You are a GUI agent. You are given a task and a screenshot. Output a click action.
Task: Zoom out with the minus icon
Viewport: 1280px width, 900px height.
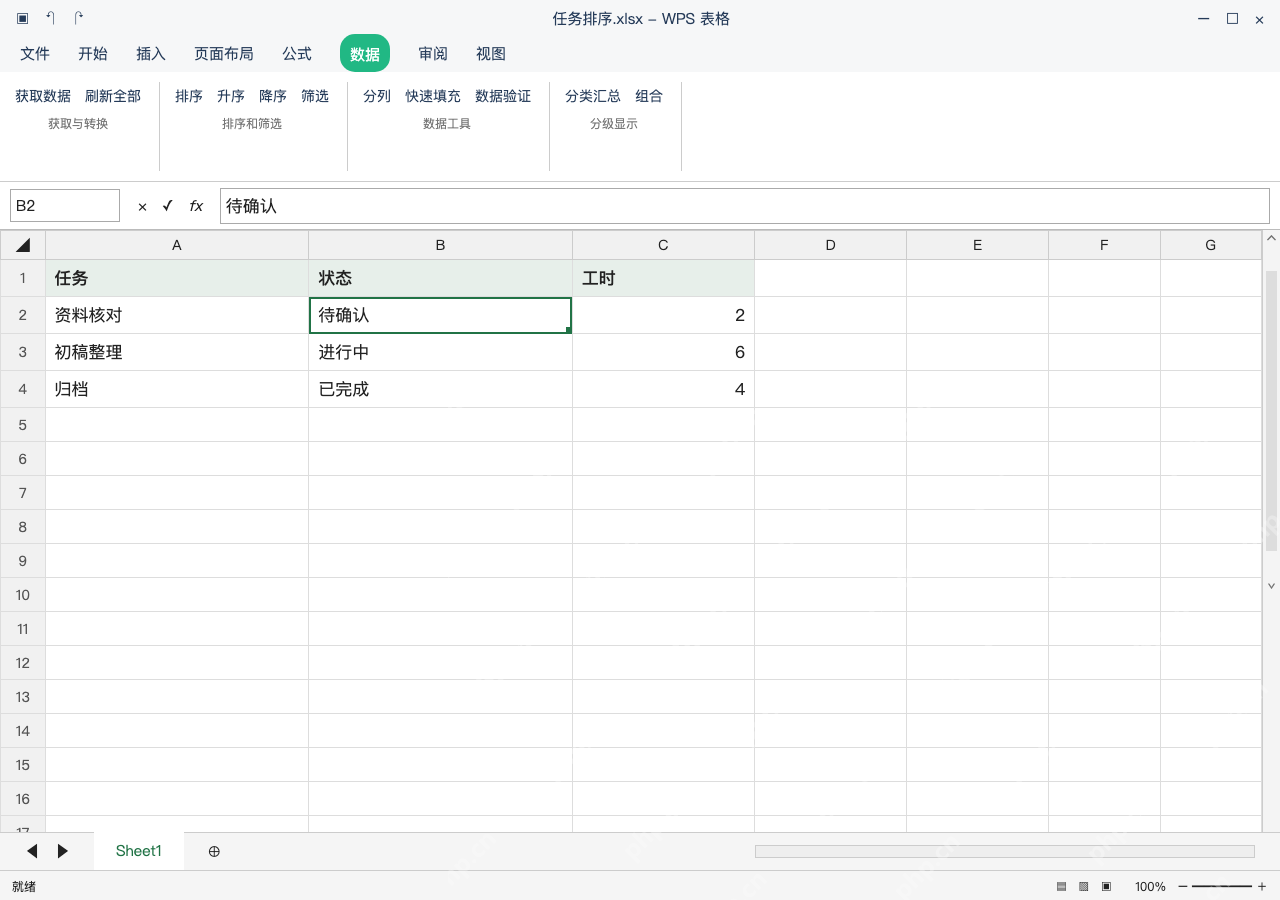pos(1183,886)
